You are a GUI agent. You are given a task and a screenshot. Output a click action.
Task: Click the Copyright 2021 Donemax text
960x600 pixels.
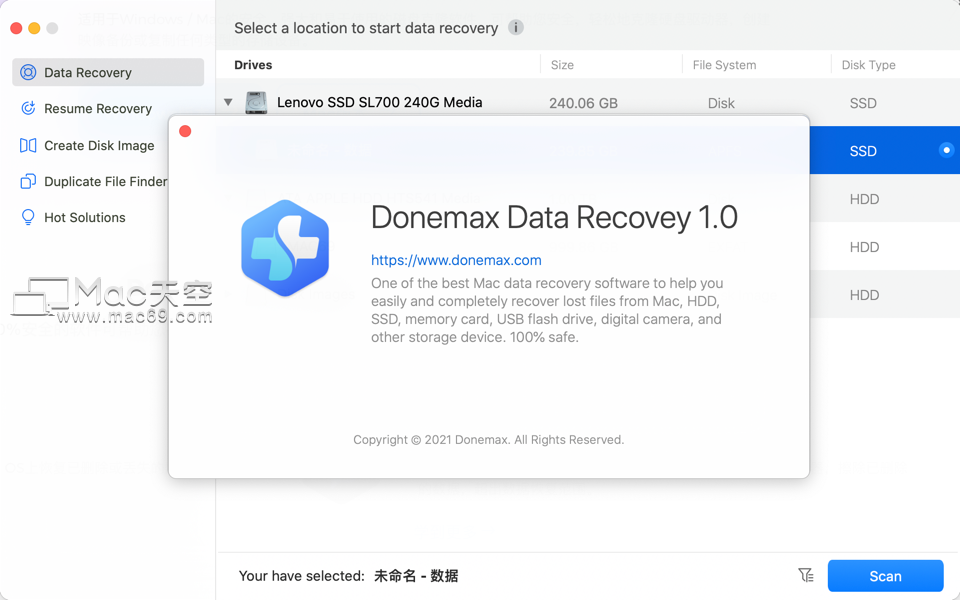[489, 440]
